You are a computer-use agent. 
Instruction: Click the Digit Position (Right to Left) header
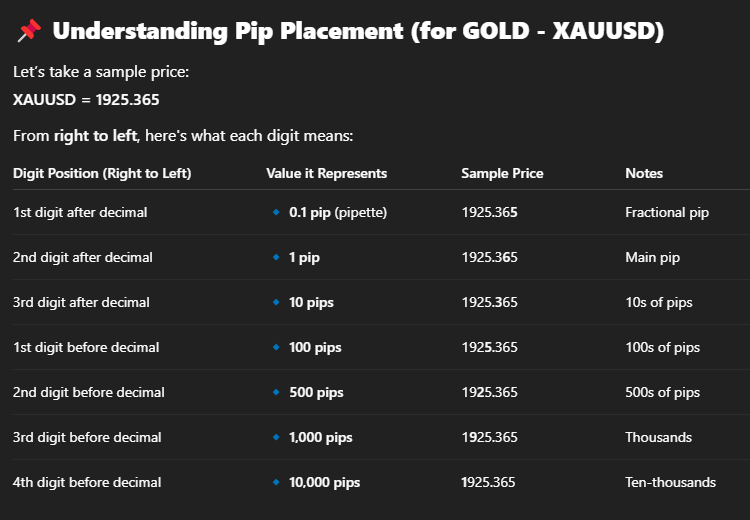(x=102, y=173)
